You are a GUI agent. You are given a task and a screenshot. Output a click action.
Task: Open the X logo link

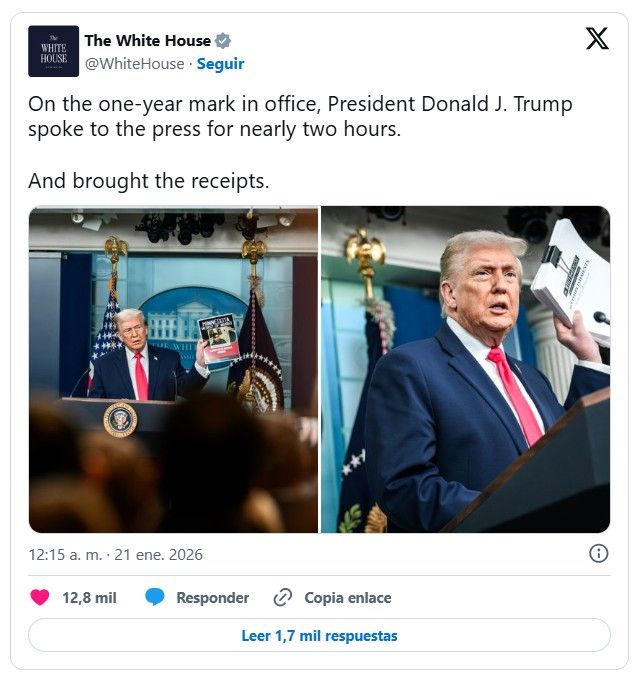[x=597, y=38]
